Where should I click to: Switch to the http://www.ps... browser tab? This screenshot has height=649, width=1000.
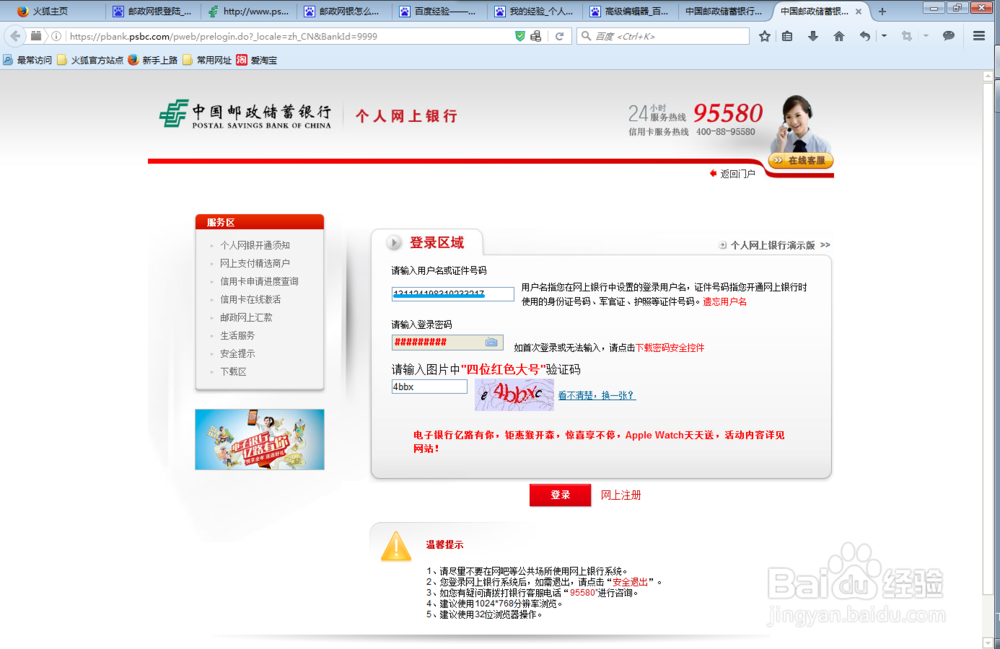(249, 11)
